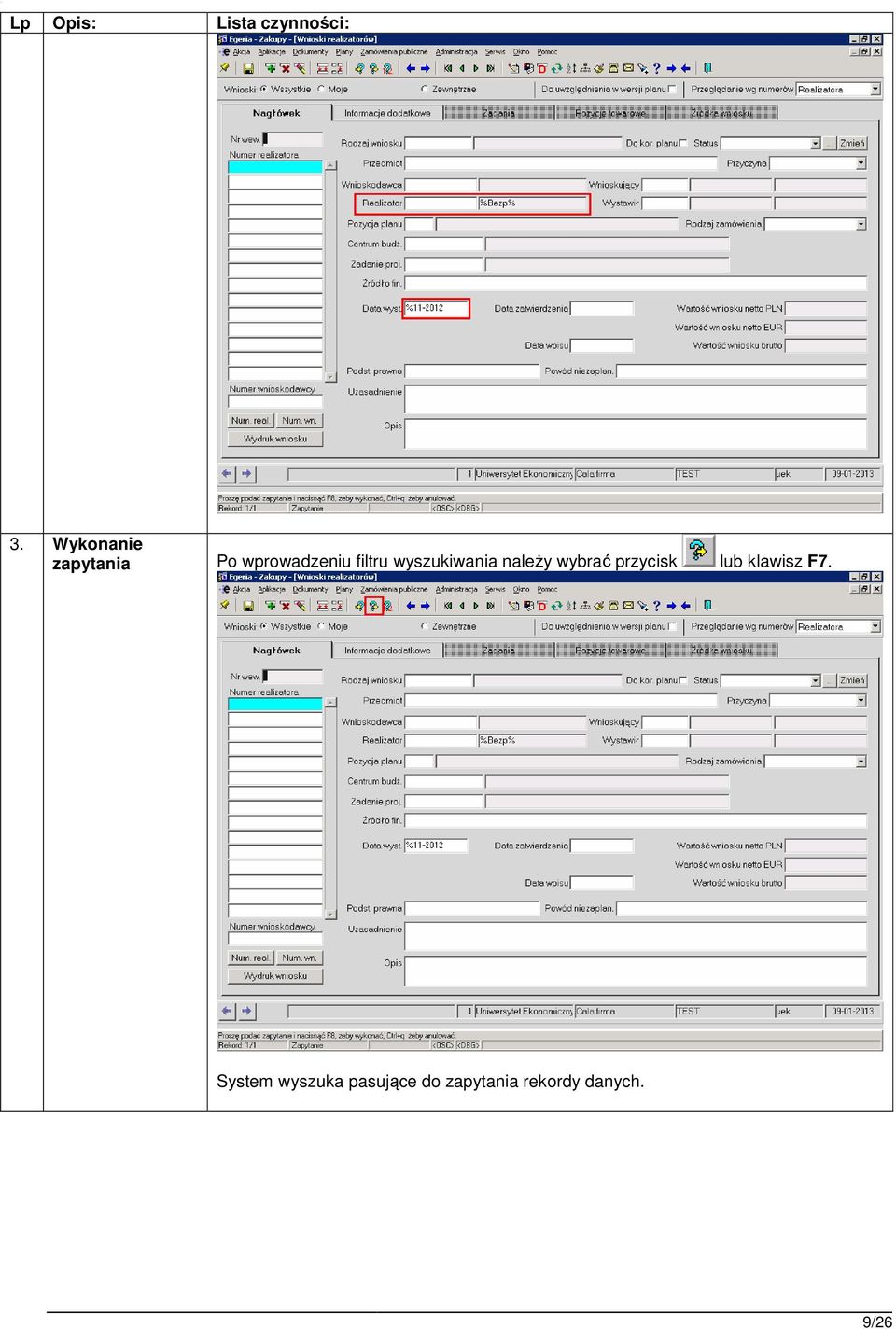Tick 'Do kor. planu' checkbox in second screenshot
This screenshot has height=1329, width=896.
point(683,680)
